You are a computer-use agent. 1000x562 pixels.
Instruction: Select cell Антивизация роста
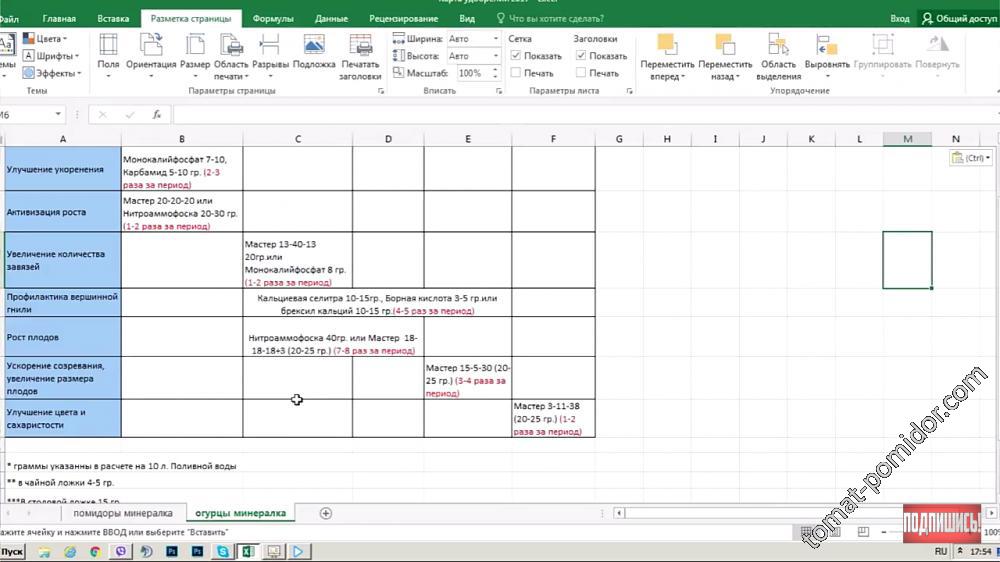(62, 212)
